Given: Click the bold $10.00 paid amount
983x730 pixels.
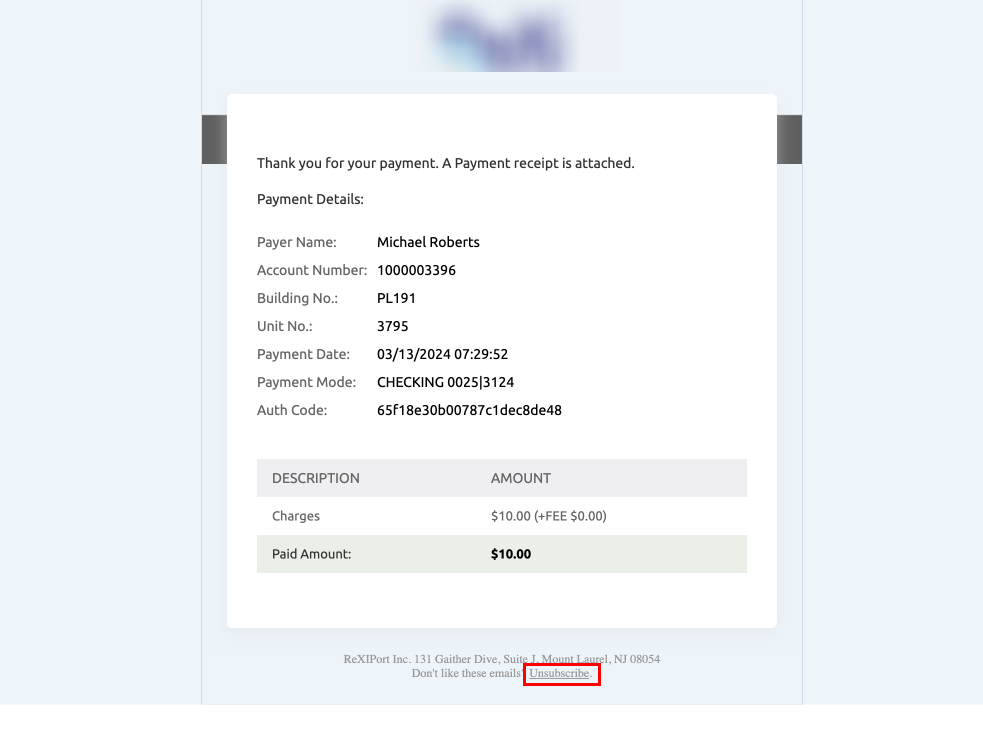Looking at the screenshot, I should point(511,554).
